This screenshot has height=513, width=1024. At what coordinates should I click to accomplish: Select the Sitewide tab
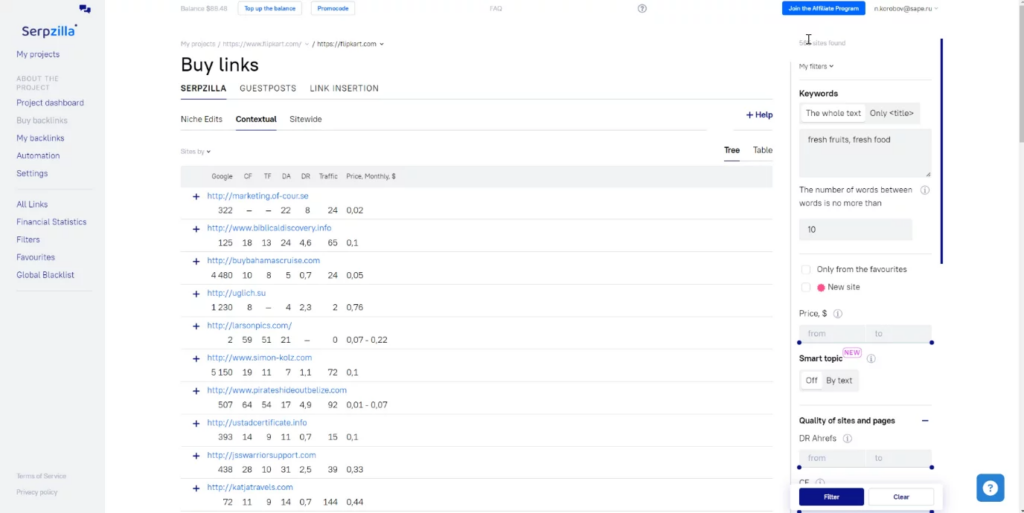click(305, 119)
